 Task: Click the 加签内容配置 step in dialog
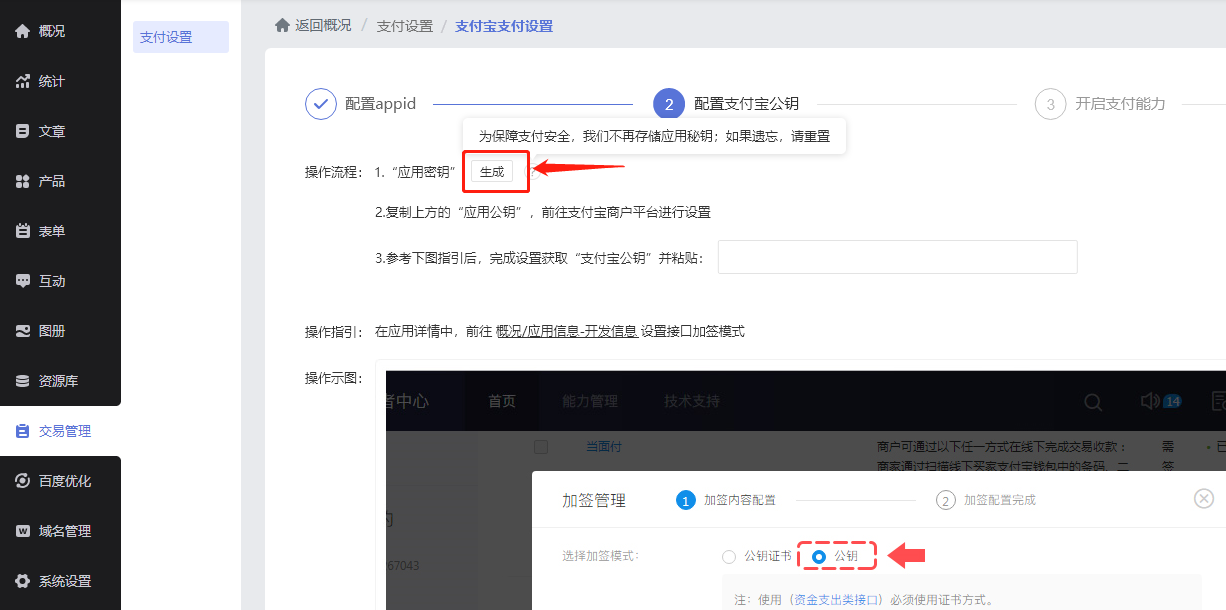(x=726, y=500)
